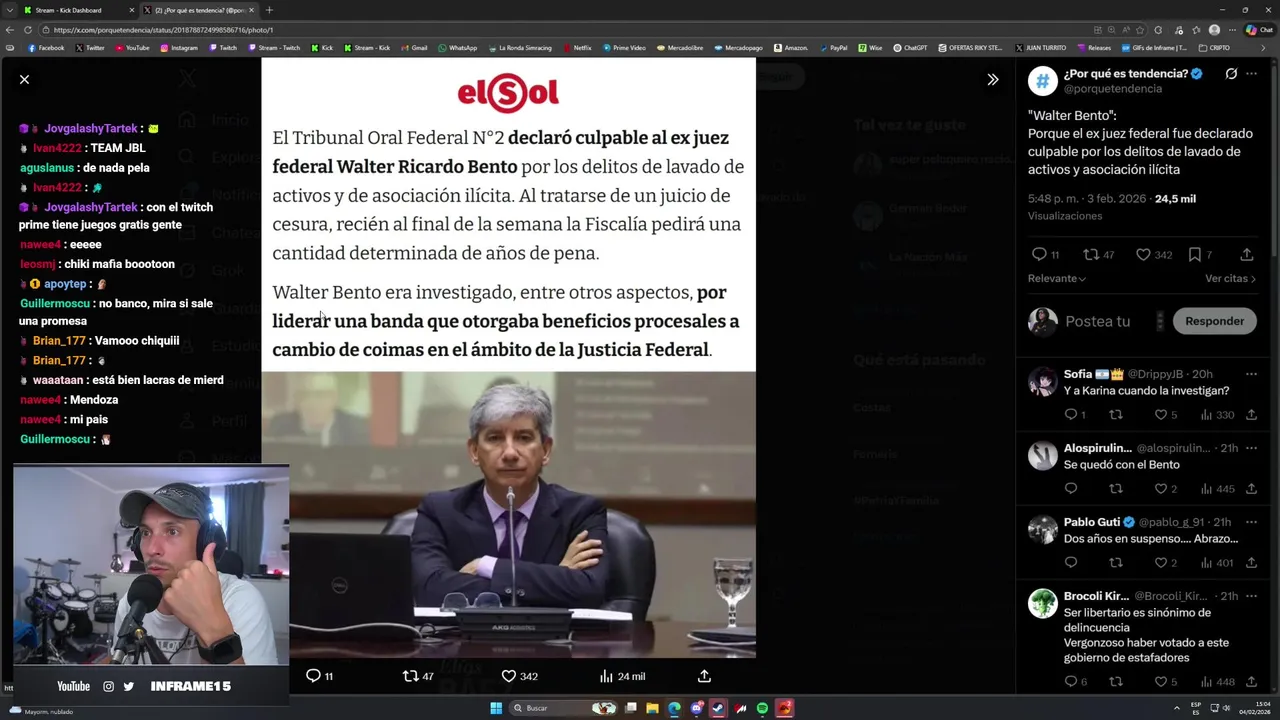Open WhatsApp bookmark
The height and width of the screenshot is (720, 1280).
pyautogui.click(x=457, y=48)
